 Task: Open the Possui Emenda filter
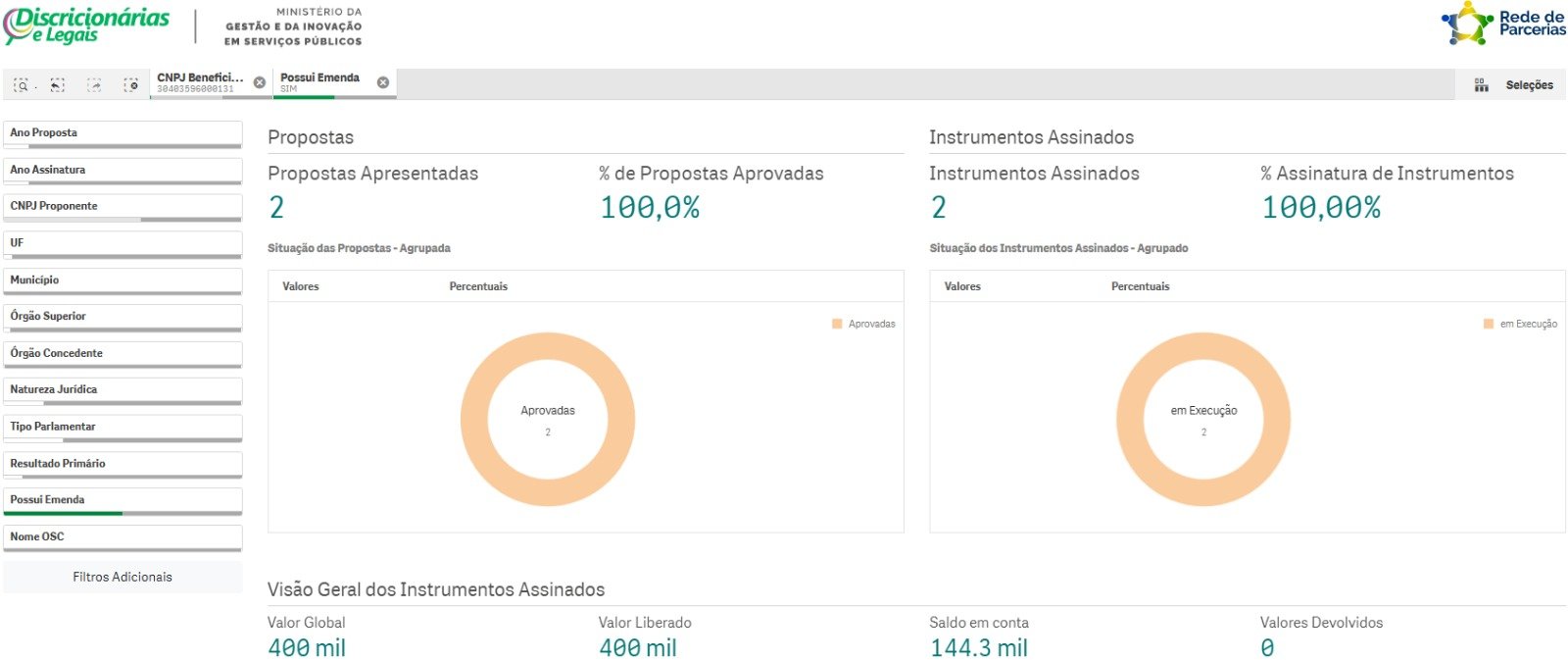tap(122, 501)
